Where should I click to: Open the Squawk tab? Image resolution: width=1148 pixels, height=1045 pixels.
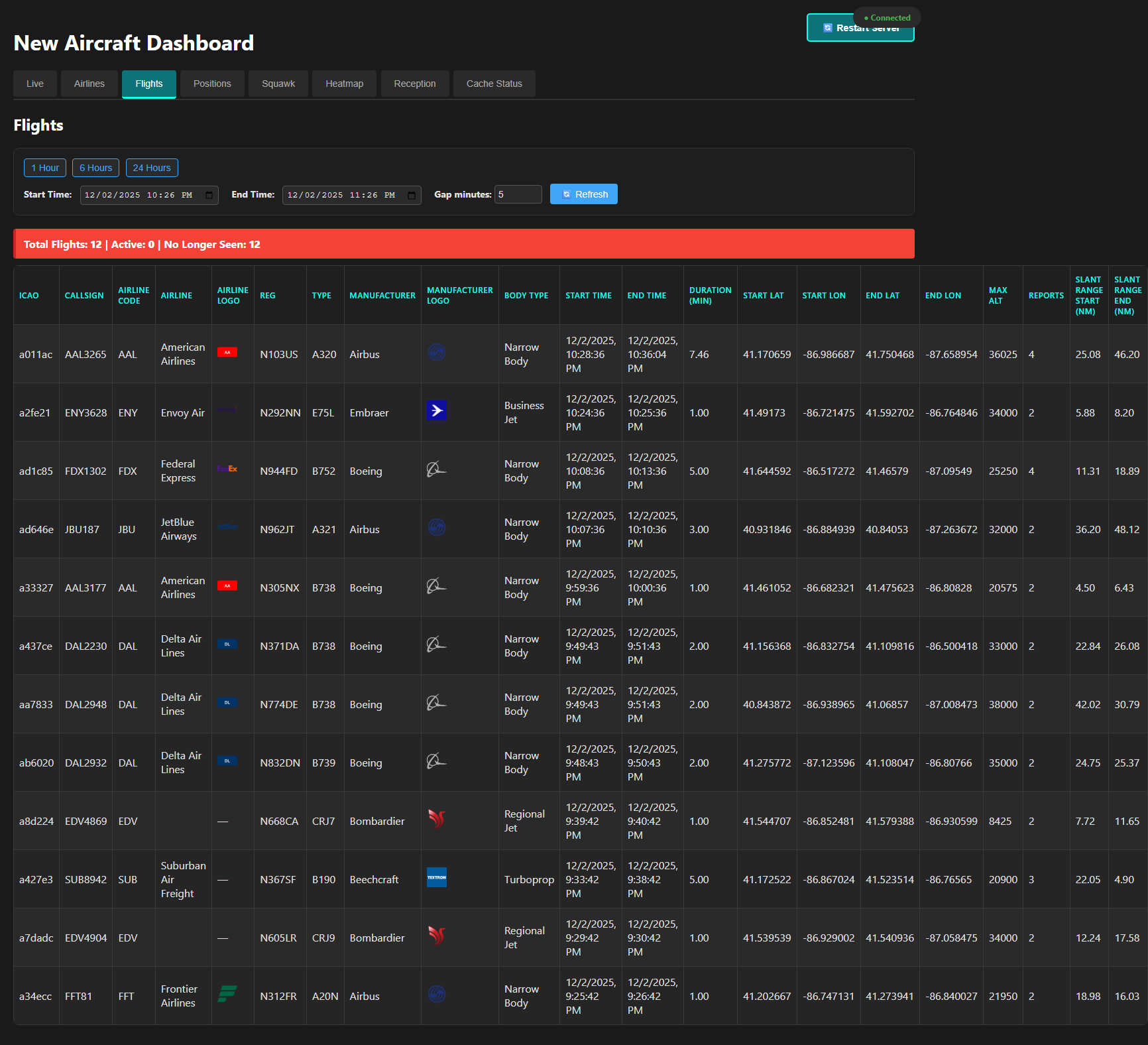click(278, 84)
